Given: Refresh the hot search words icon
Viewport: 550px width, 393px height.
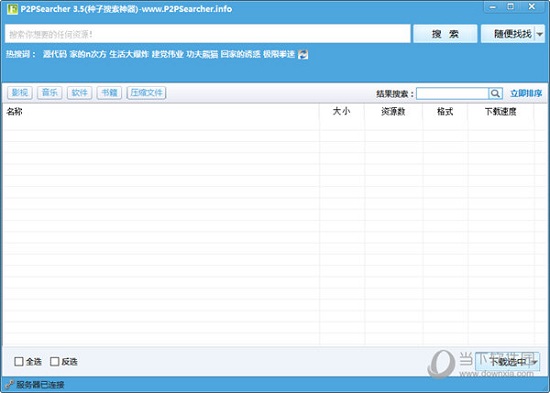Looking at the screenshot, I should [303, 54].
